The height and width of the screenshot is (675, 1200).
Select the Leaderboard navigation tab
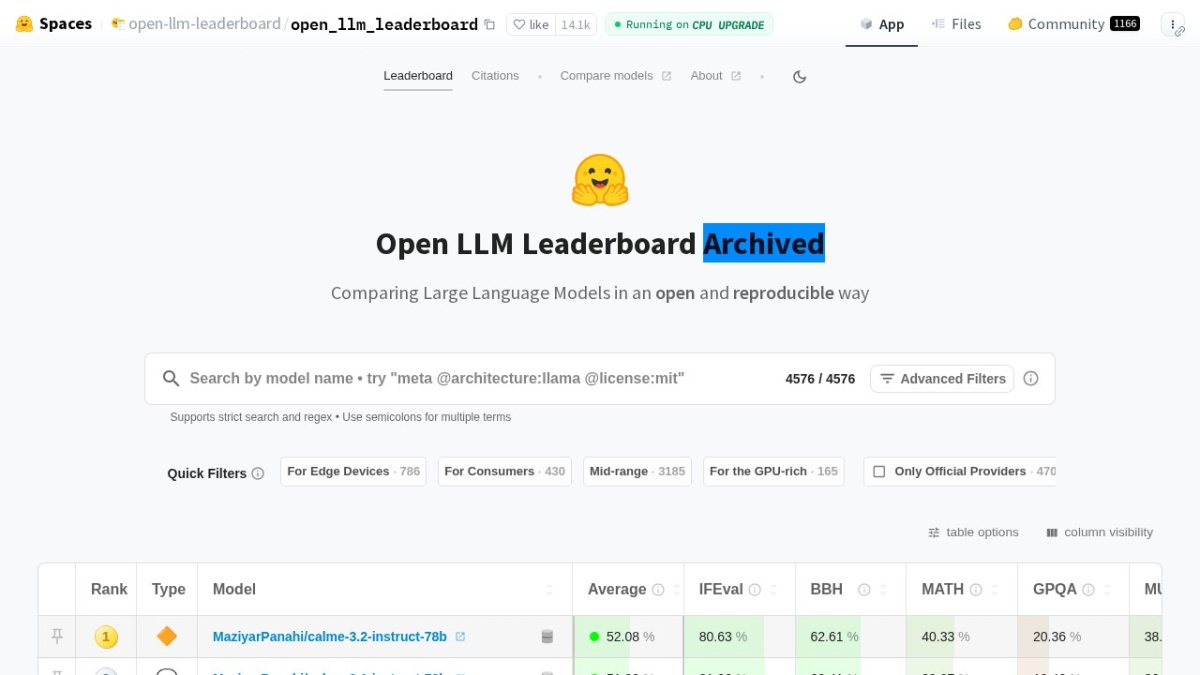point(418,76)
